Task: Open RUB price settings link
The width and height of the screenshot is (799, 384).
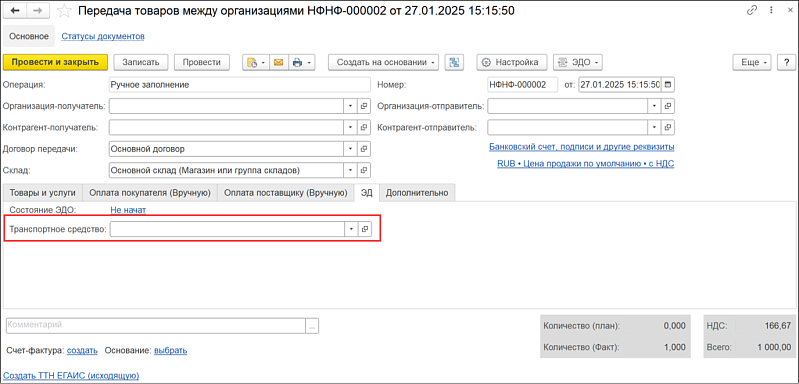Action: (585, 163)
